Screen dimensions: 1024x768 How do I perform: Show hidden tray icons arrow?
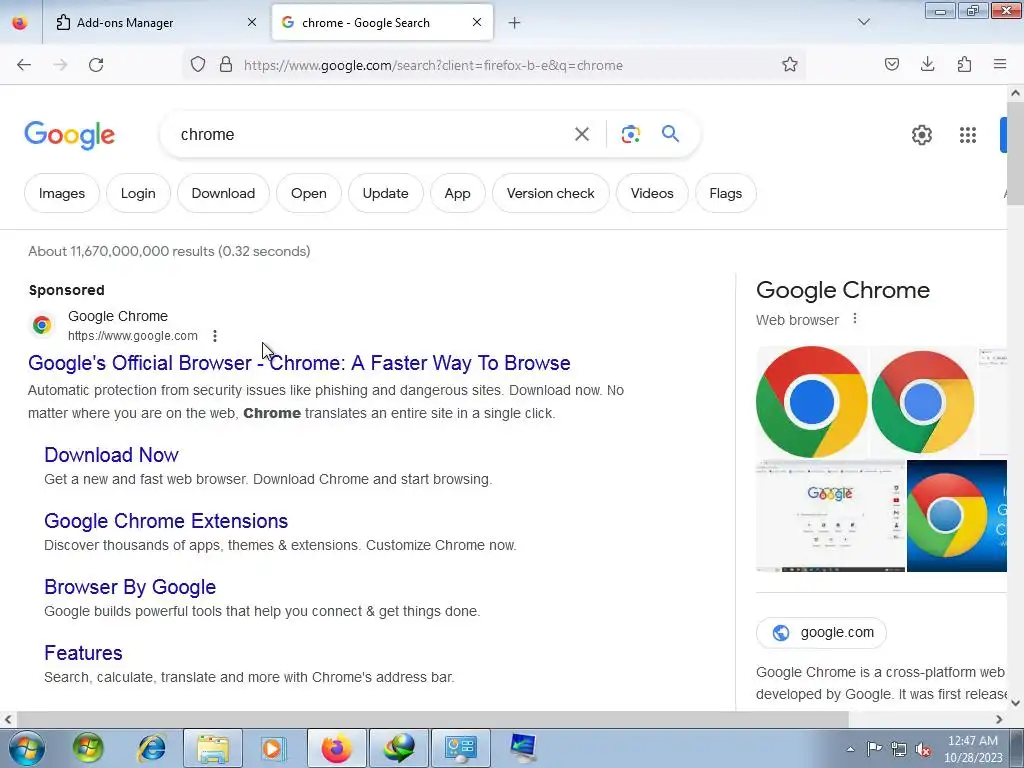(850, 749)
